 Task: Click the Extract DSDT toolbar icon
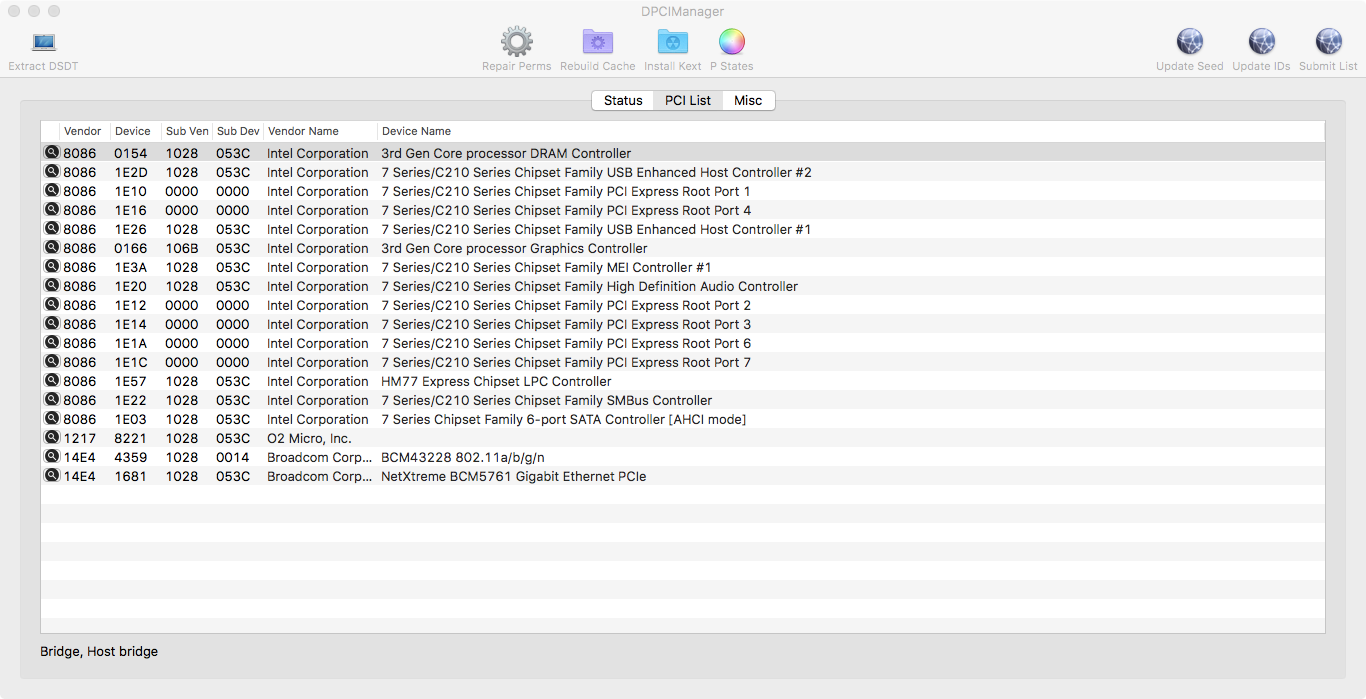44,43
